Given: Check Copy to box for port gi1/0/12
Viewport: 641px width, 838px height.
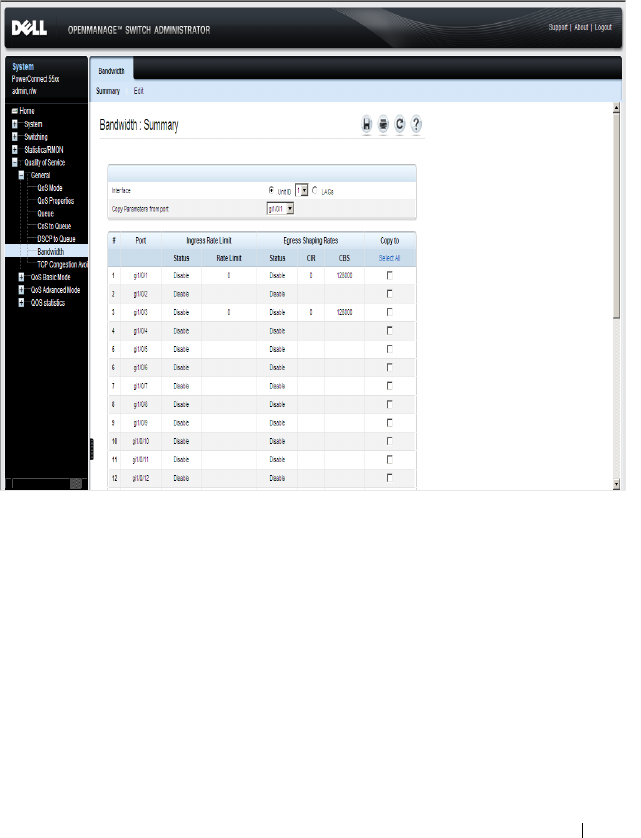Looking at the screenshot, I should coord(389,477).
